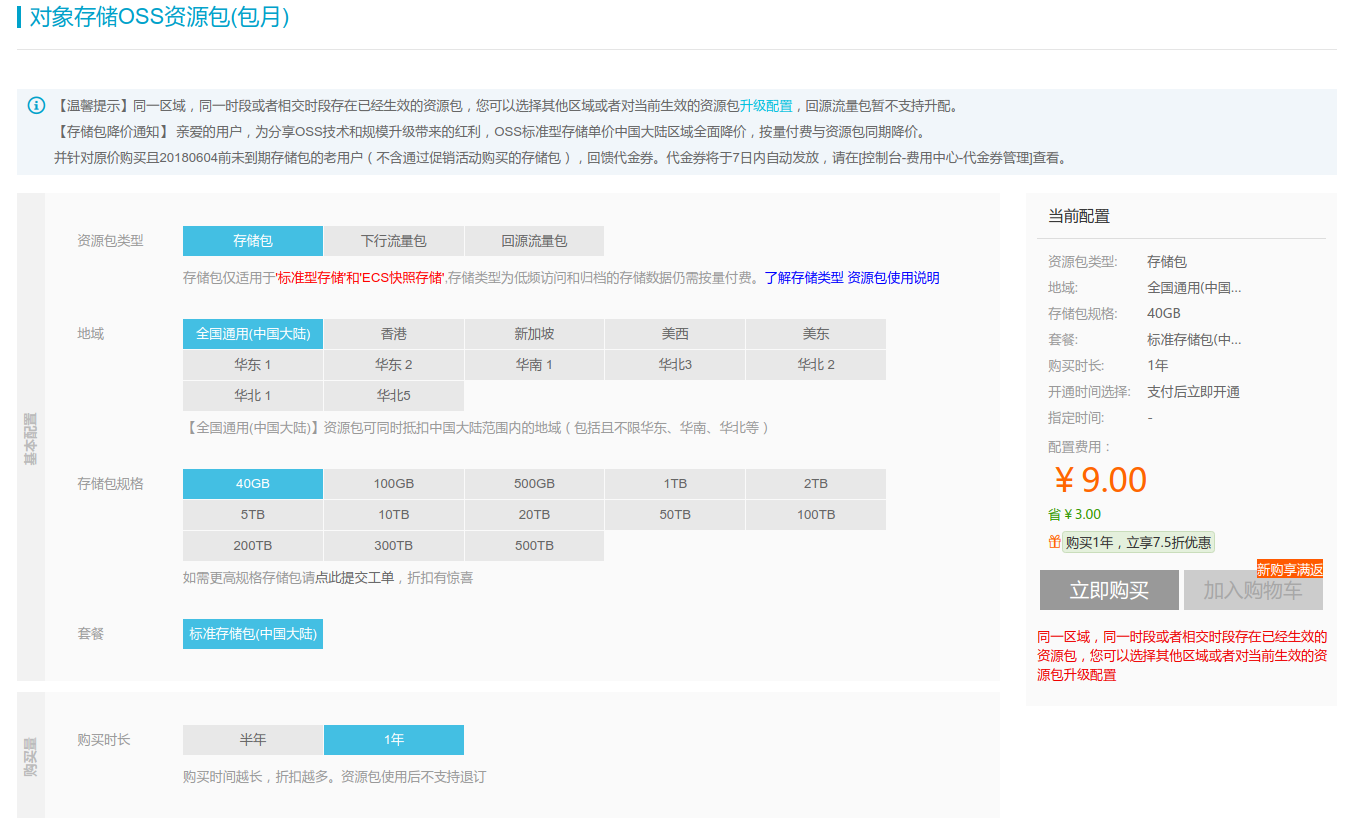Select 20TB storage package size

point(534,515)
